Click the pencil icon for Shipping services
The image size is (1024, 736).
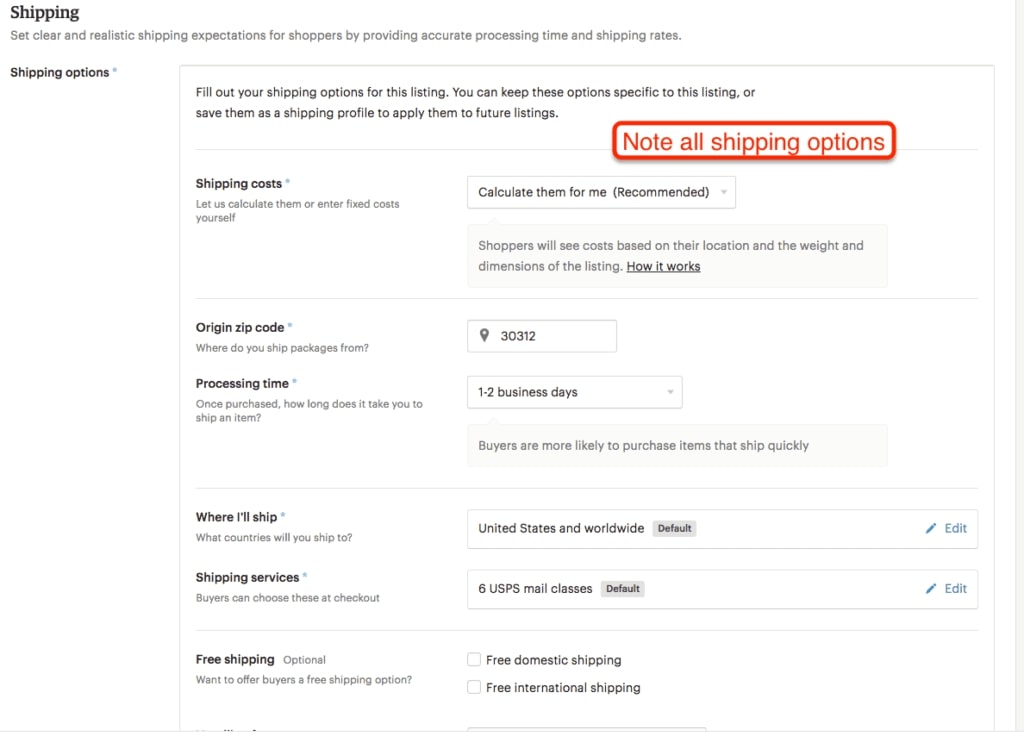[931, 588]
